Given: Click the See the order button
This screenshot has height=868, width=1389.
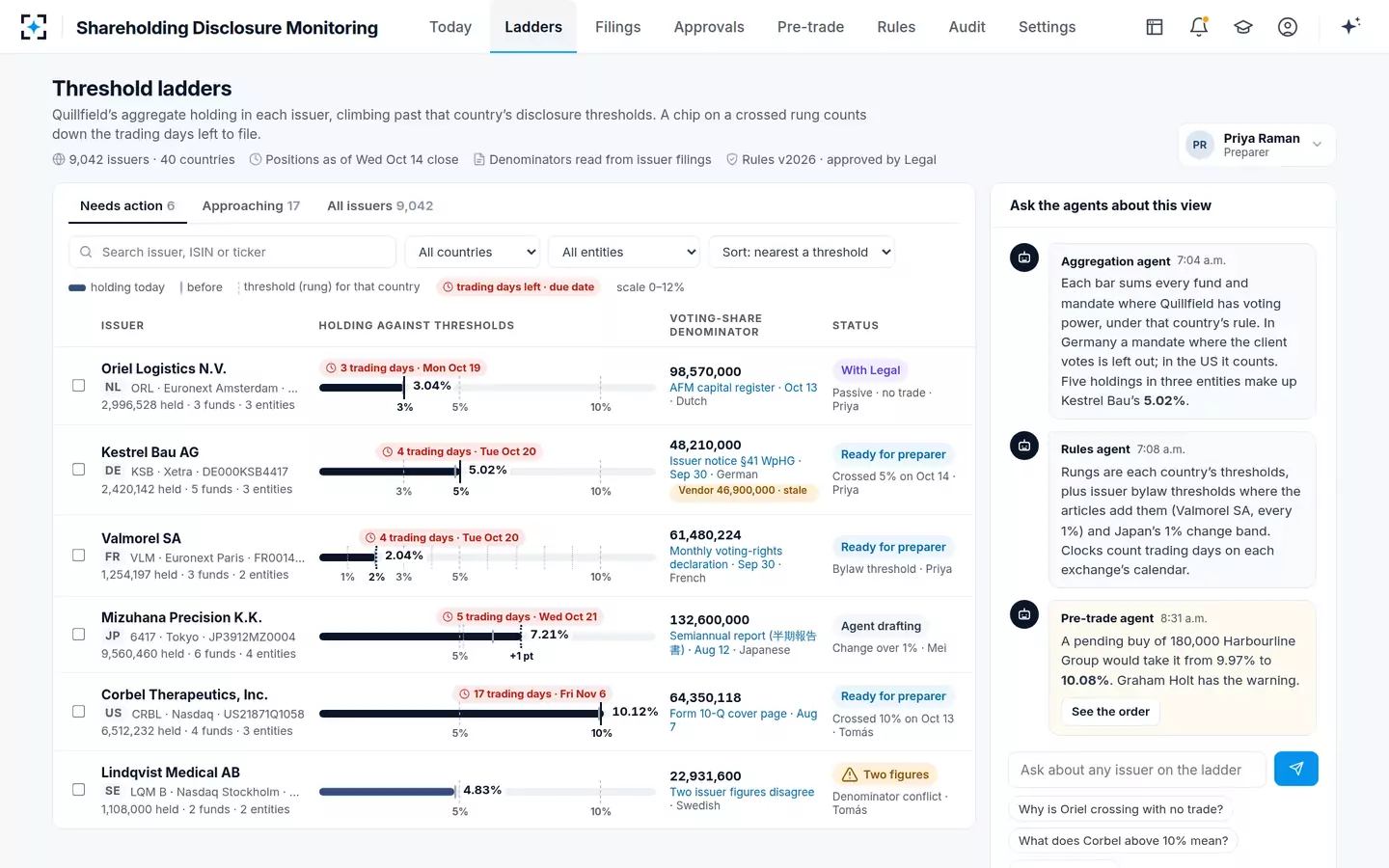Looking at the screenshot, I should [x=1110, y=712].
